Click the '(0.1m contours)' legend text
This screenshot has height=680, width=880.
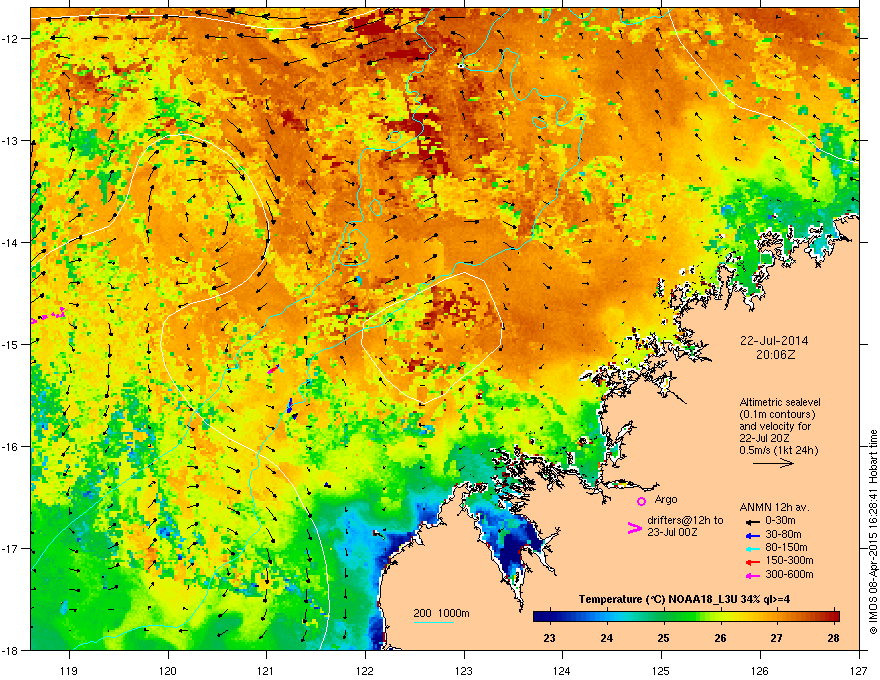pyautogui.click(x=777, y=415)
